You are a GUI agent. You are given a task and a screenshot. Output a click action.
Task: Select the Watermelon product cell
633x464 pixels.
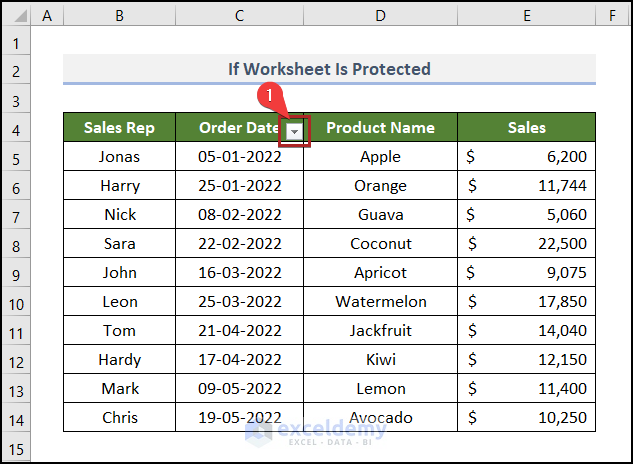tap(380, 302)
